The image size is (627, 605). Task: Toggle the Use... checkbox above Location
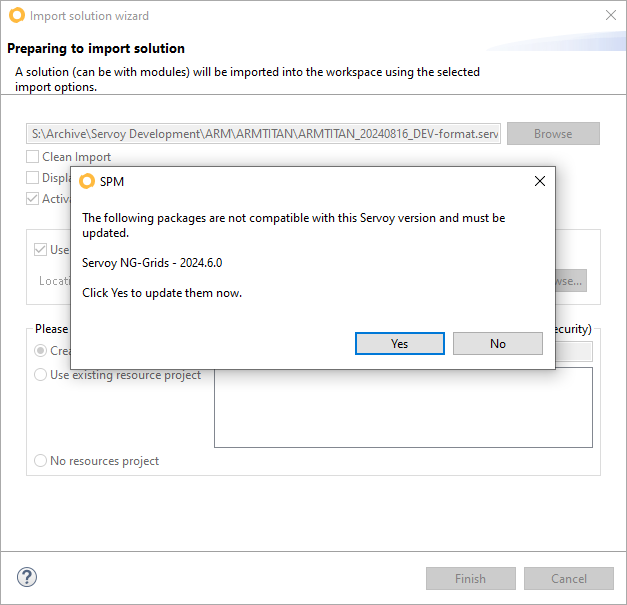click(41, 250)
